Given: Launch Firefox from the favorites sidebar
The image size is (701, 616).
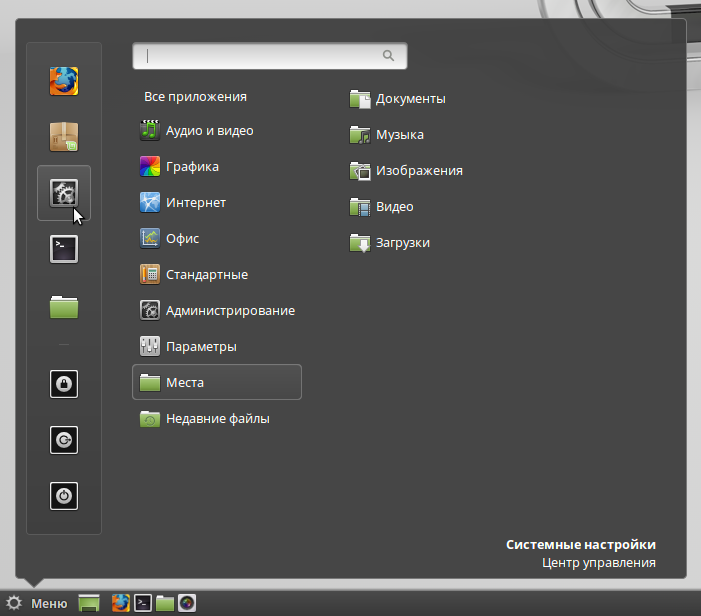Looking at the screenshot, I should click(64, 81).
